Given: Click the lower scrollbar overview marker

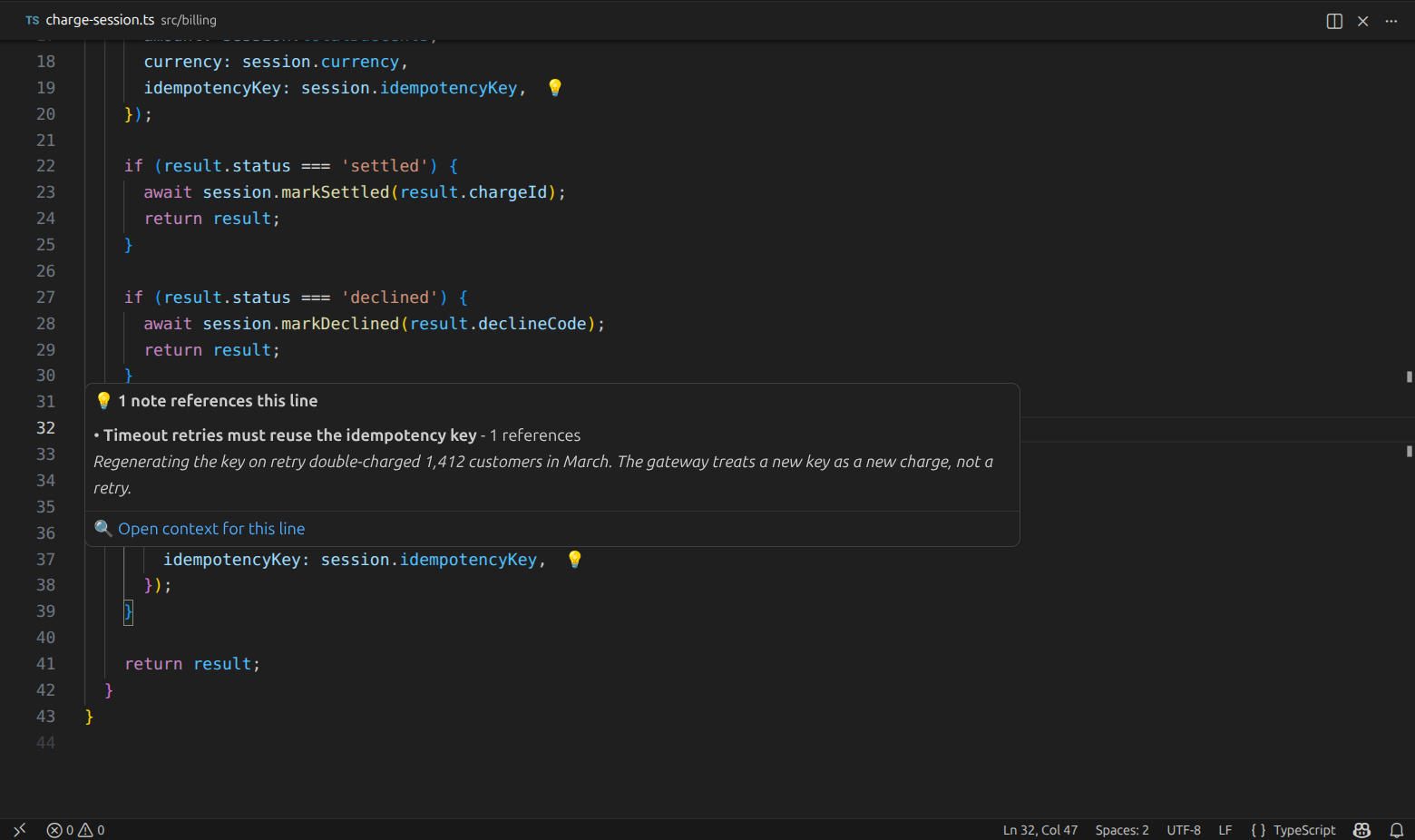Looking at the screenshot, I should (1409, 451).
